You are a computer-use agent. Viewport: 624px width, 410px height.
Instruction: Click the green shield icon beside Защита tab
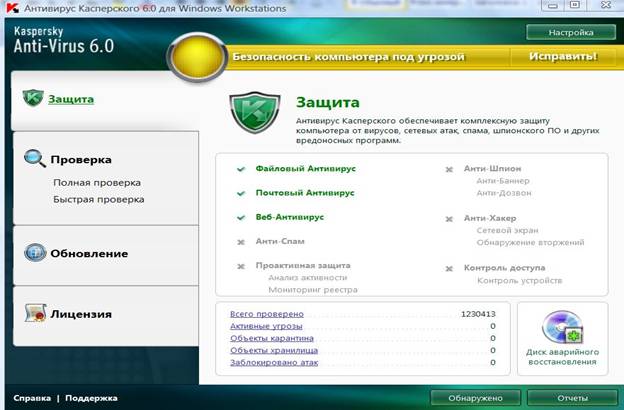33,98
